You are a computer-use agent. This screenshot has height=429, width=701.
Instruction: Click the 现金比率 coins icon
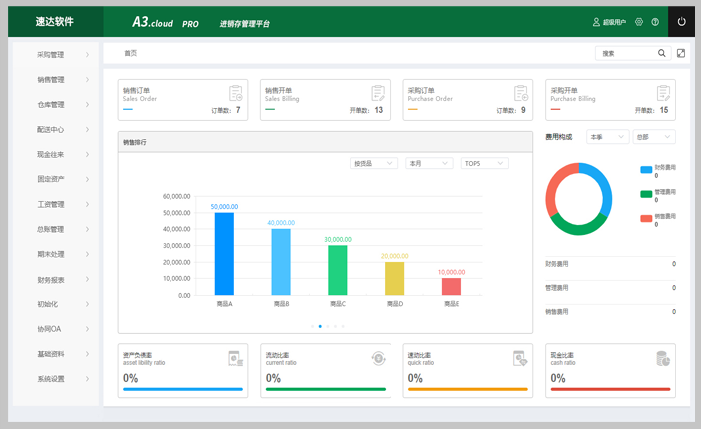tap(662, 358)
